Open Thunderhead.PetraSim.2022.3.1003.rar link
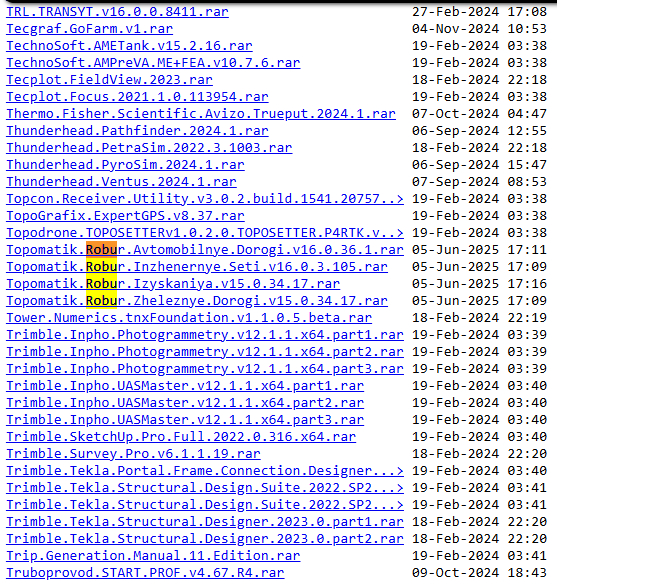The image size is (653, 584). point(149,148)
